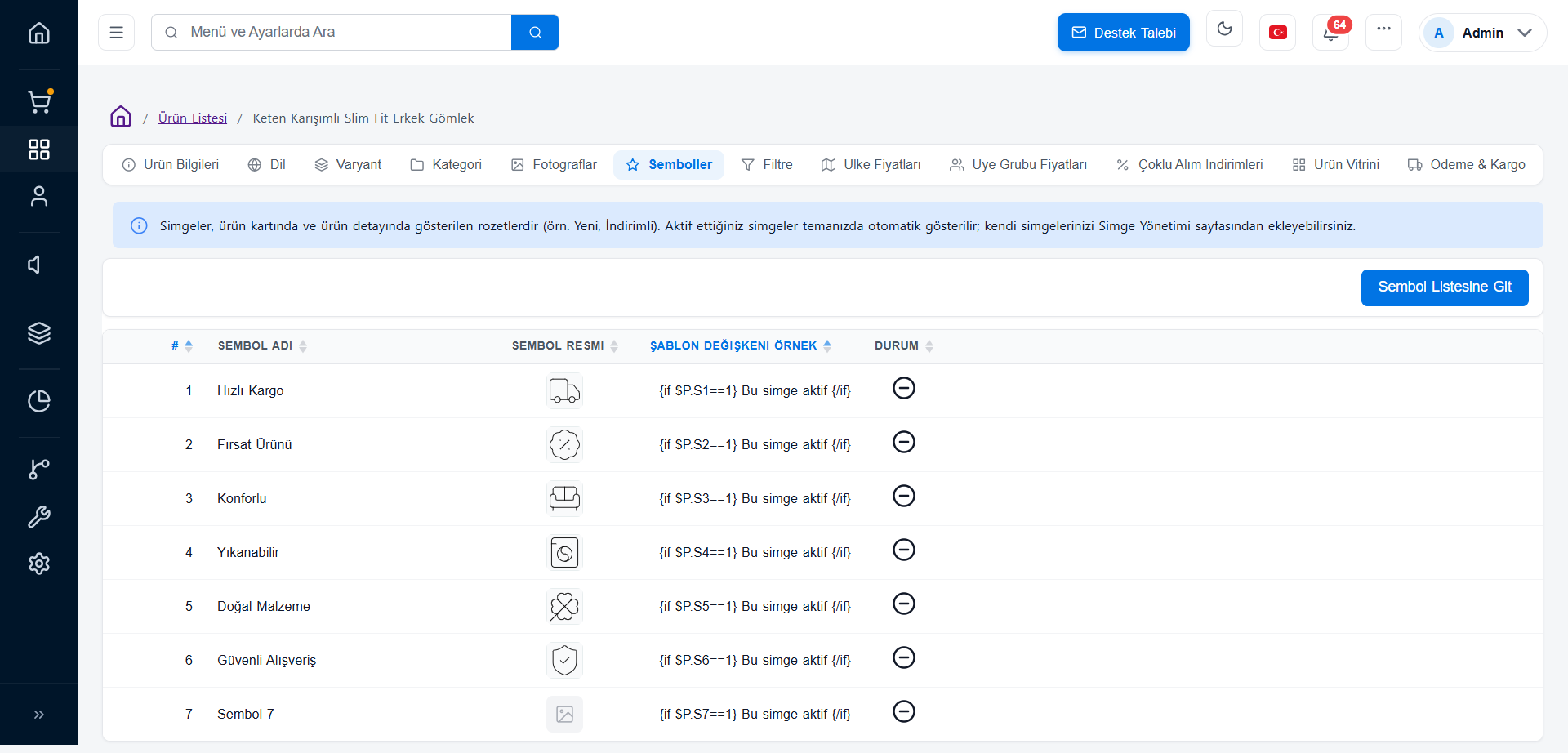Open the settings gear icon in sidebar
1568x753 pixels.
39,564
